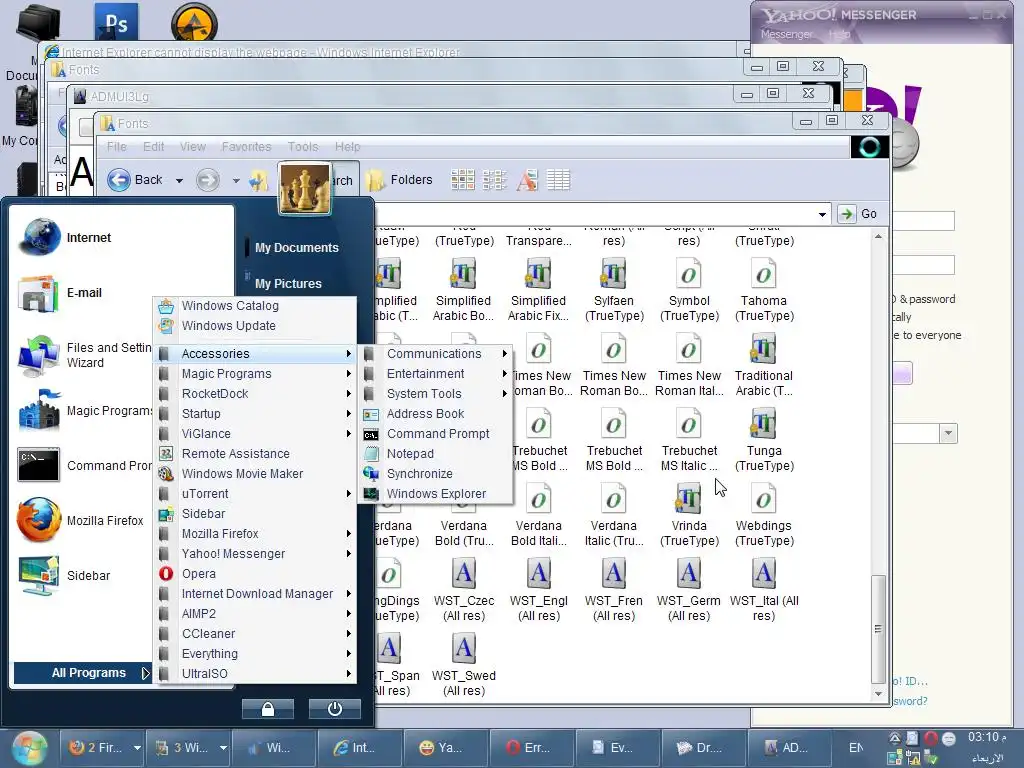Click taskbar clock showing 03:10
This screenshot has width=1024, height=768.
[x=986, y=738]
